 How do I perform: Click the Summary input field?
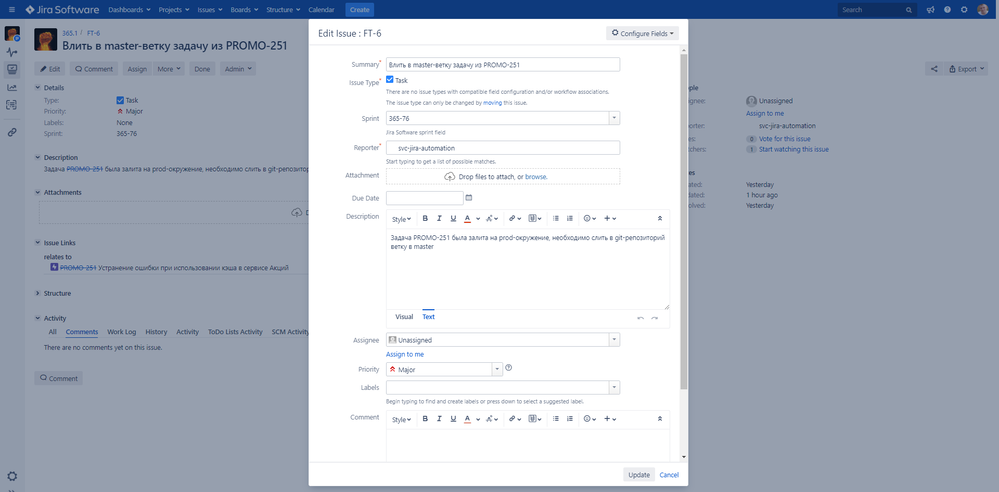[x=503, y=64]
